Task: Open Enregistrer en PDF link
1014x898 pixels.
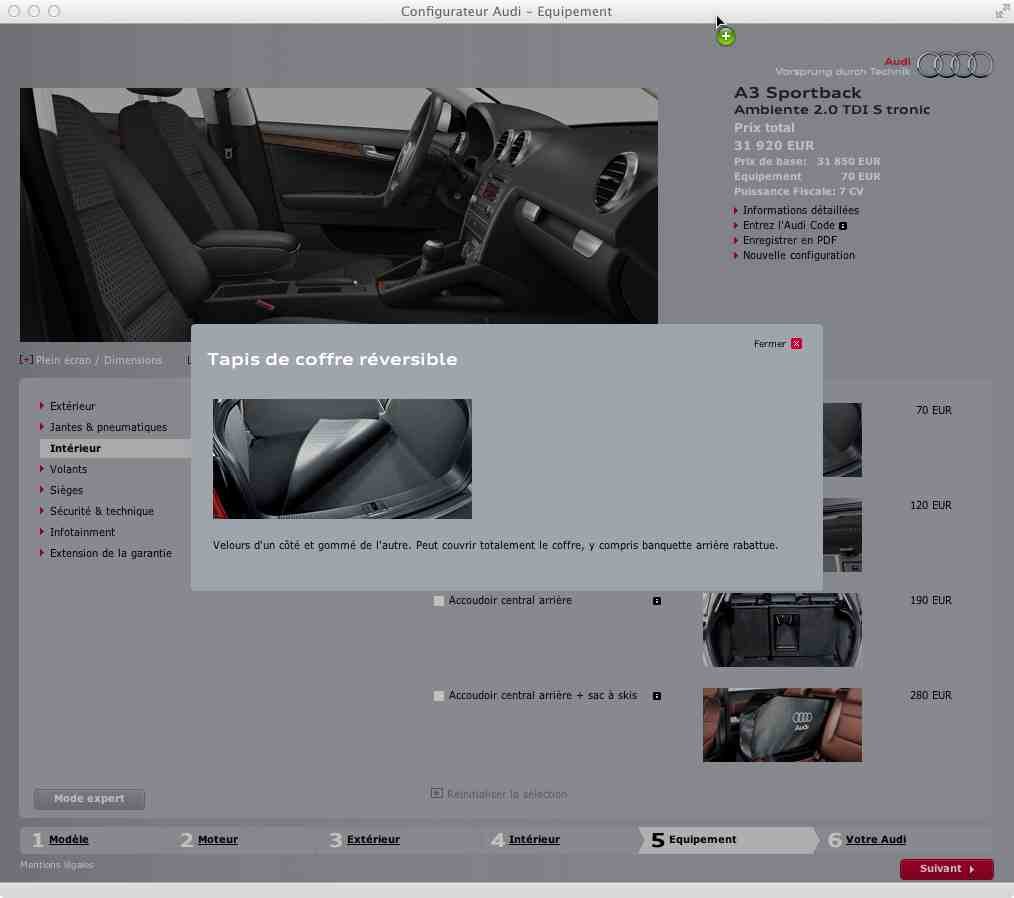Action: coord(789,241)
